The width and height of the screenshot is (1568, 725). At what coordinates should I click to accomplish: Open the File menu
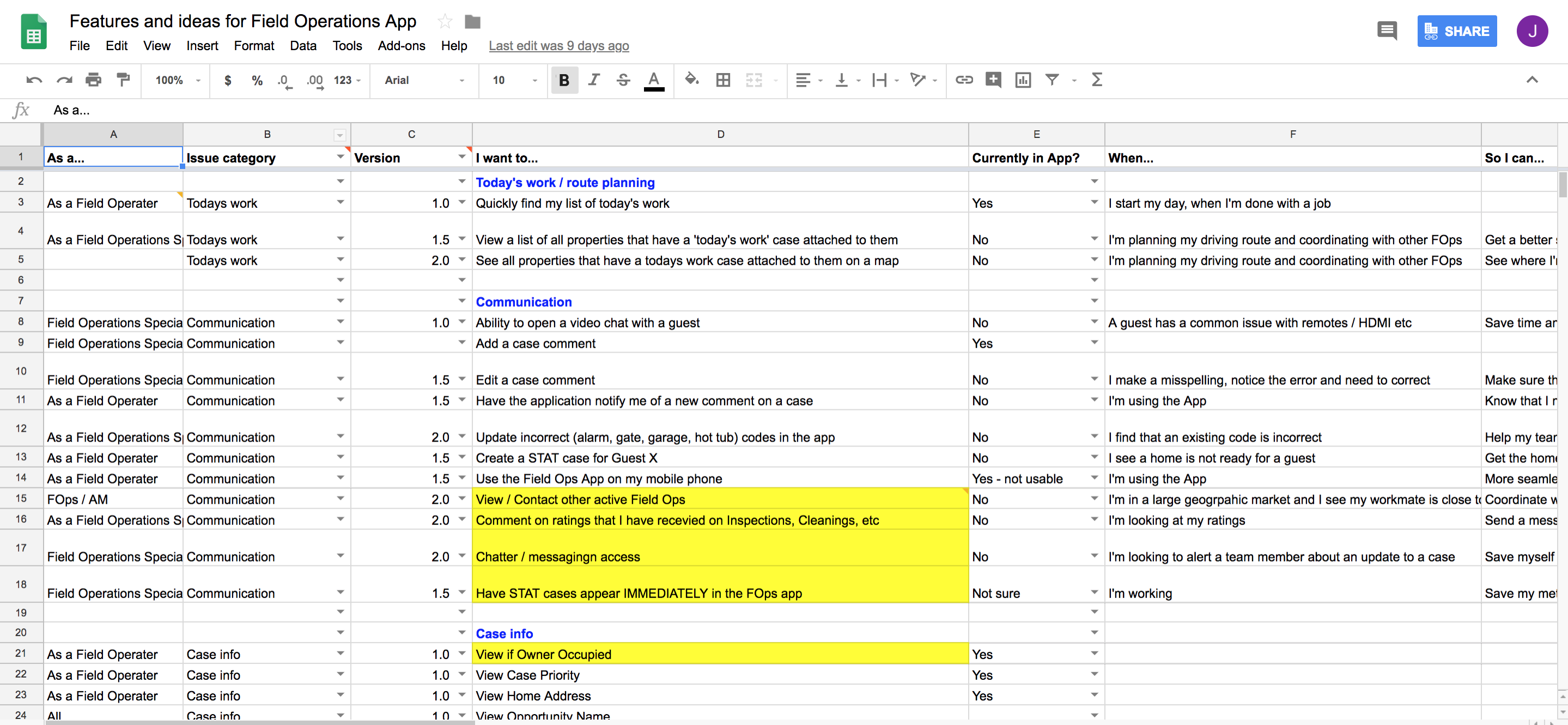click(x=80, y=46)
